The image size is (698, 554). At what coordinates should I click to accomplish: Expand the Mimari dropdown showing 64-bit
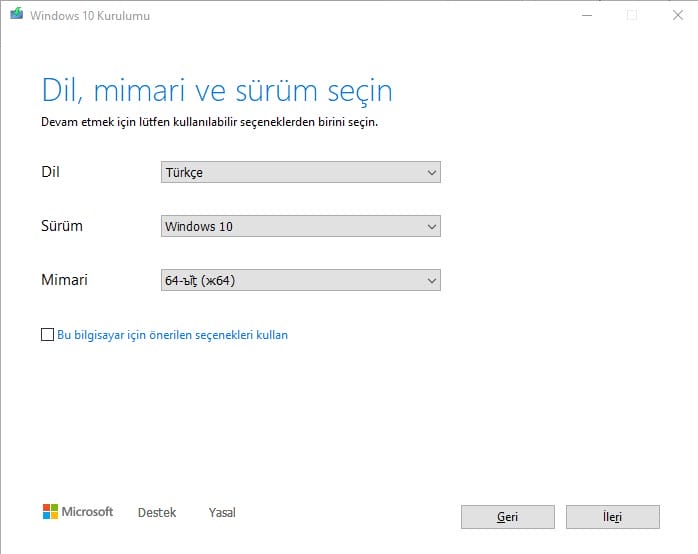click(300, 281)
